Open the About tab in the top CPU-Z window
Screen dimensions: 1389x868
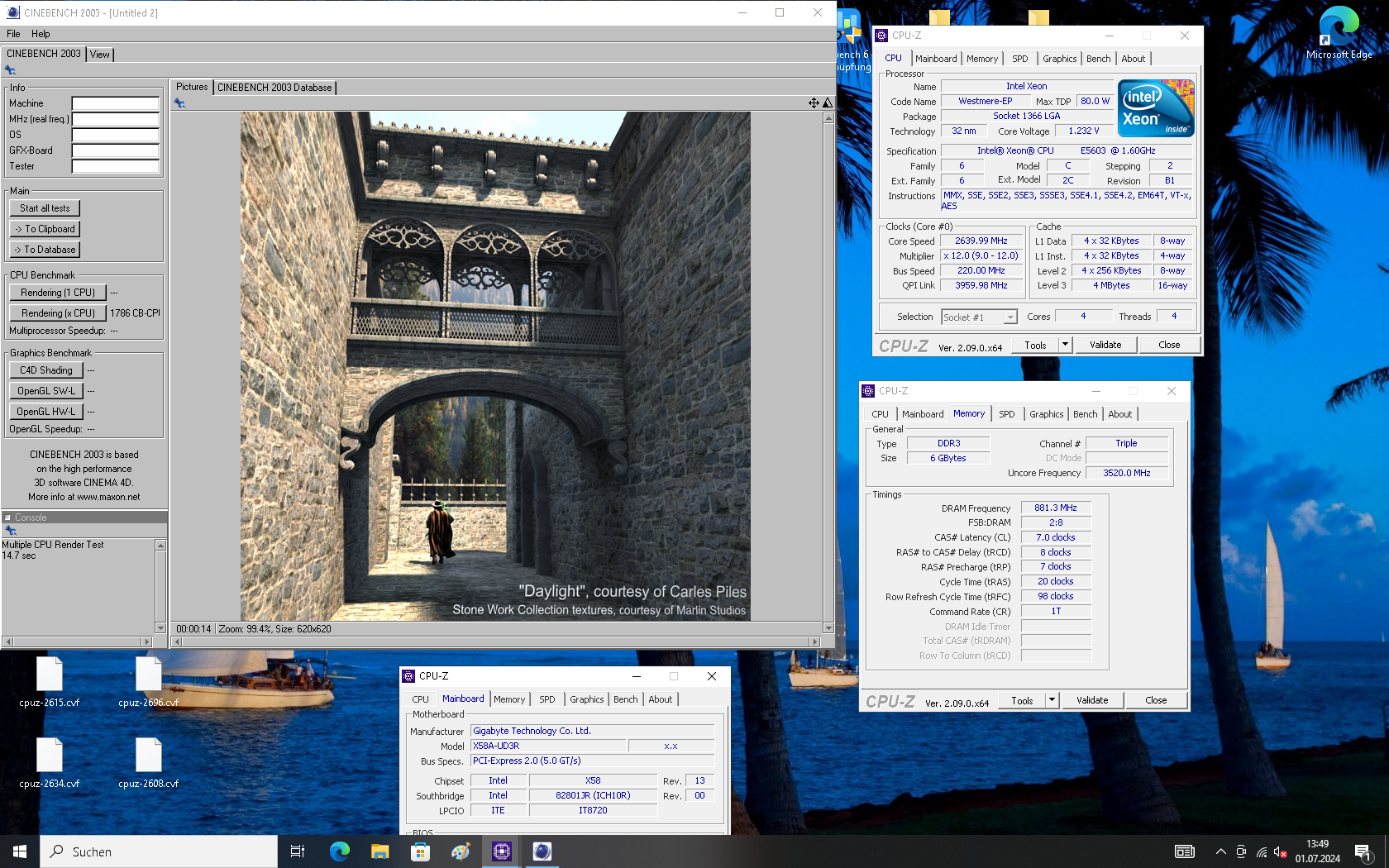[x=1134, y=59]
